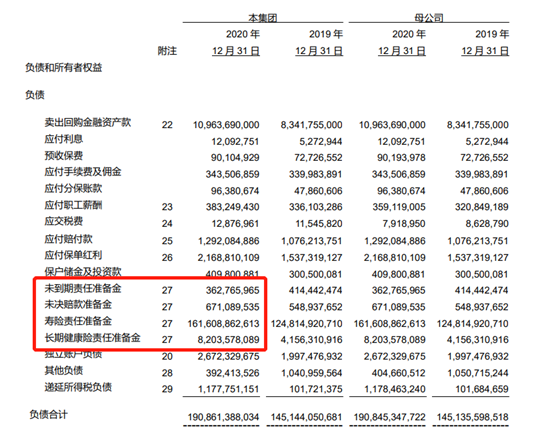Select the 负债合计 total row label

[x=48, y=415]
